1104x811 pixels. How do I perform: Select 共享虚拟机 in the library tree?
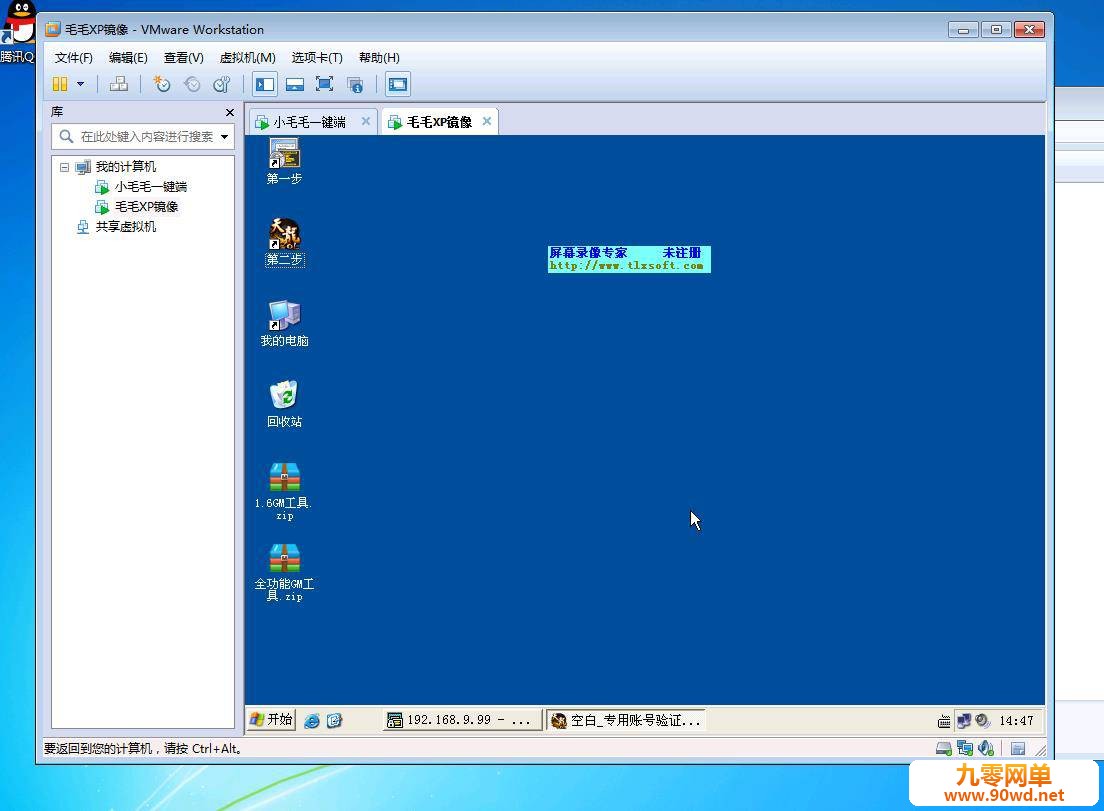click(125, 227)
